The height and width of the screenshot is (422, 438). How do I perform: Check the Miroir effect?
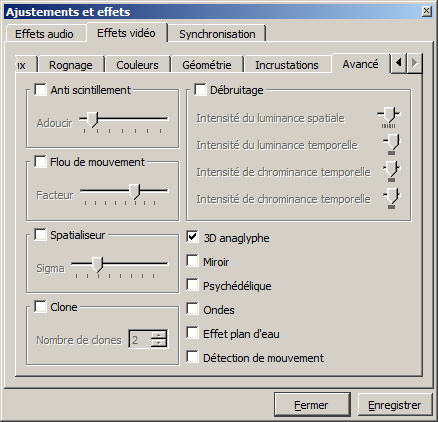(192, 261)
